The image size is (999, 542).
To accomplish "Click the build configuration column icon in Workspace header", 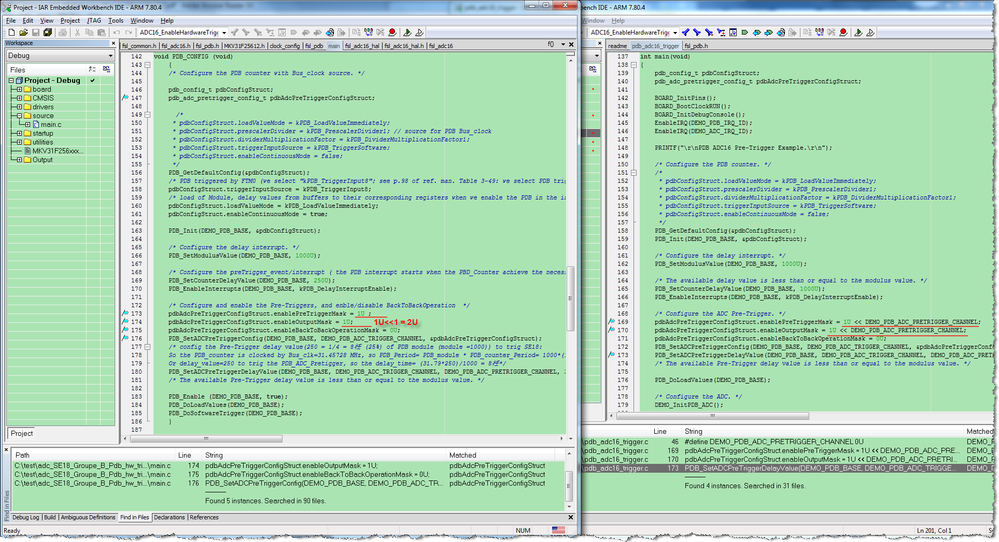I will [x=105, y=69].
